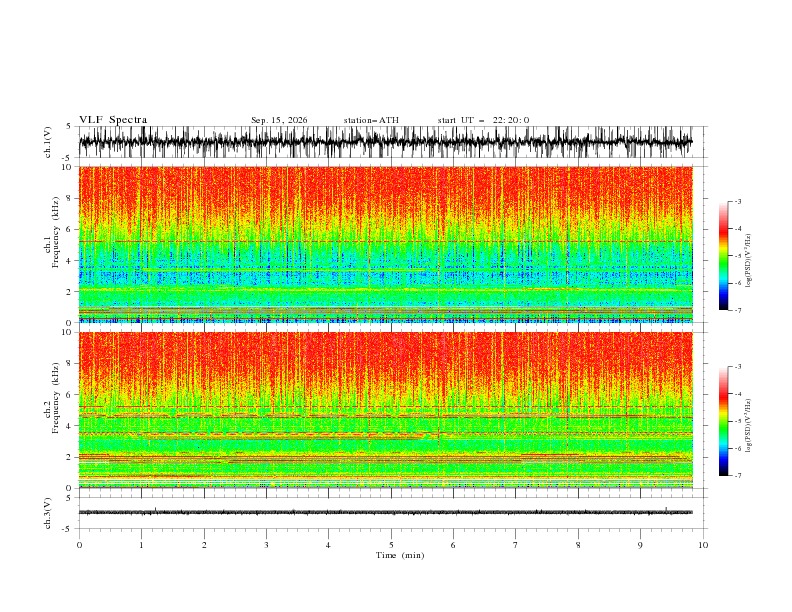Click the ch.1 spectrogram color scale bar
The image size is (792, 612).
[723, 256]
